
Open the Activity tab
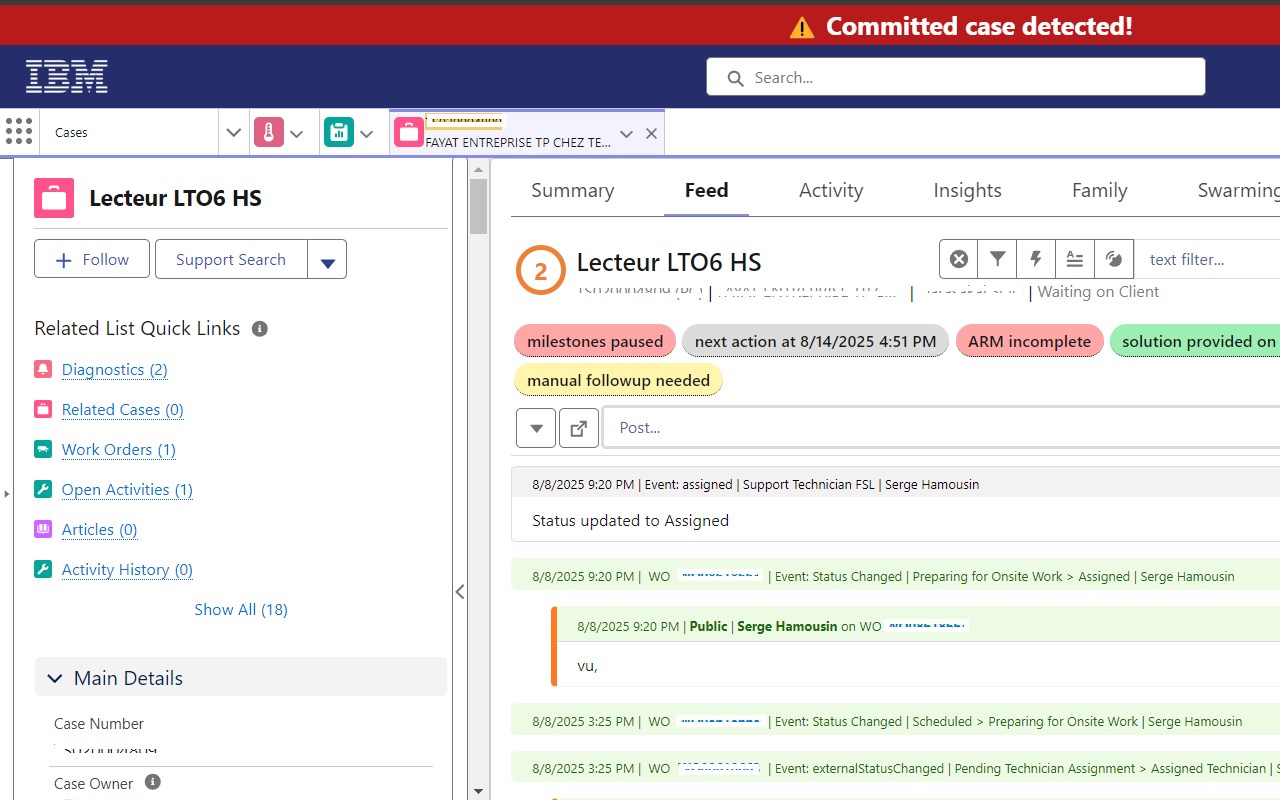pos(831,190)
